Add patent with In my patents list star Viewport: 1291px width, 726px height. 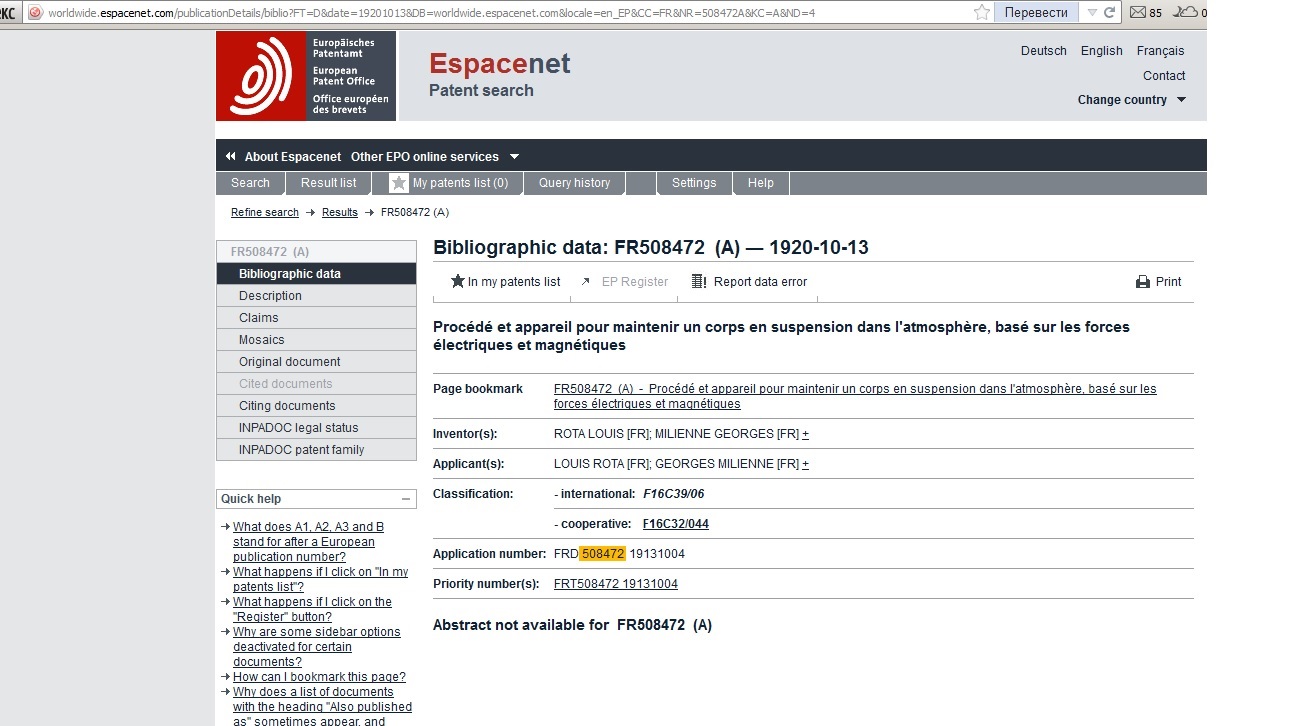click(458, 282)
